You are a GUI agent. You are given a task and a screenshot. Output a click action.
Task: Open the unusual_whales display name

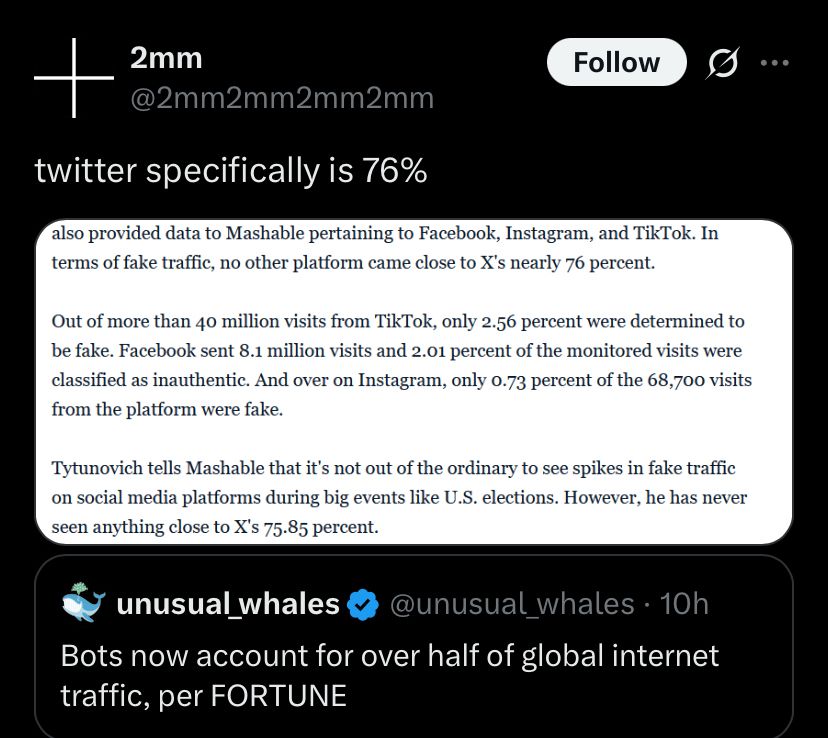tap(228, 604)
